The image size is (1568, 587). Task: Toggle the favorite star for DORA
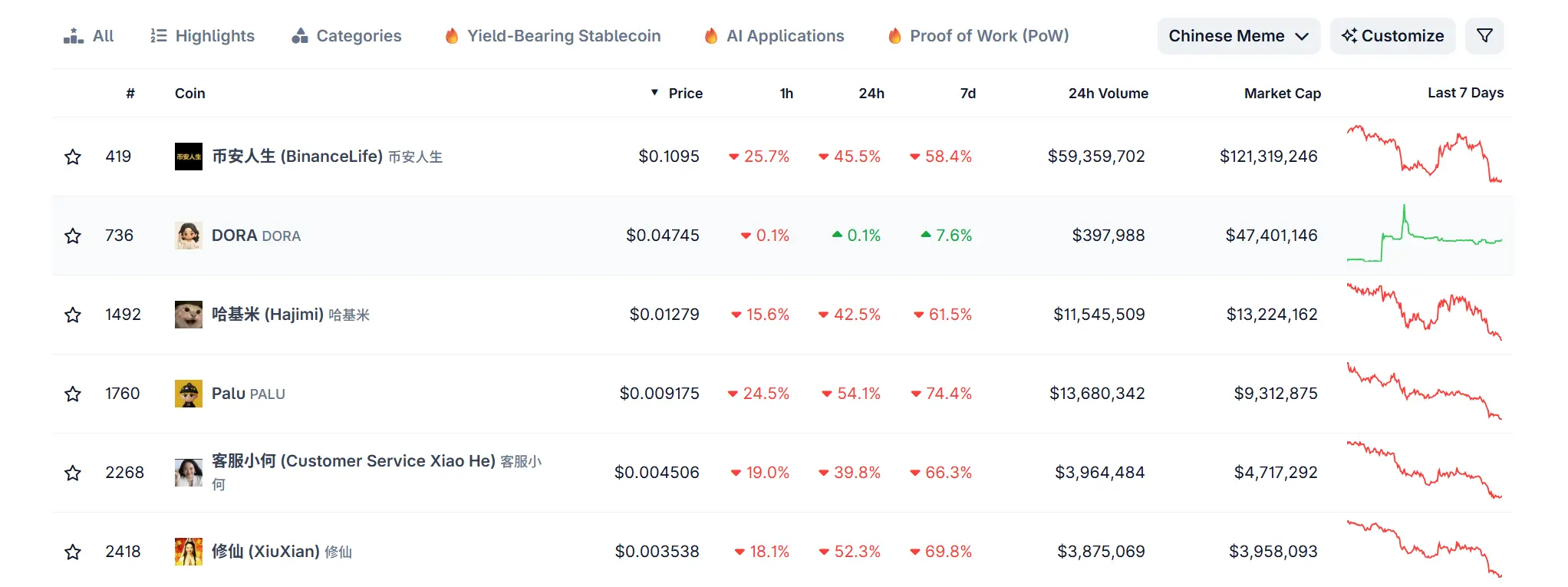(73, 236)
